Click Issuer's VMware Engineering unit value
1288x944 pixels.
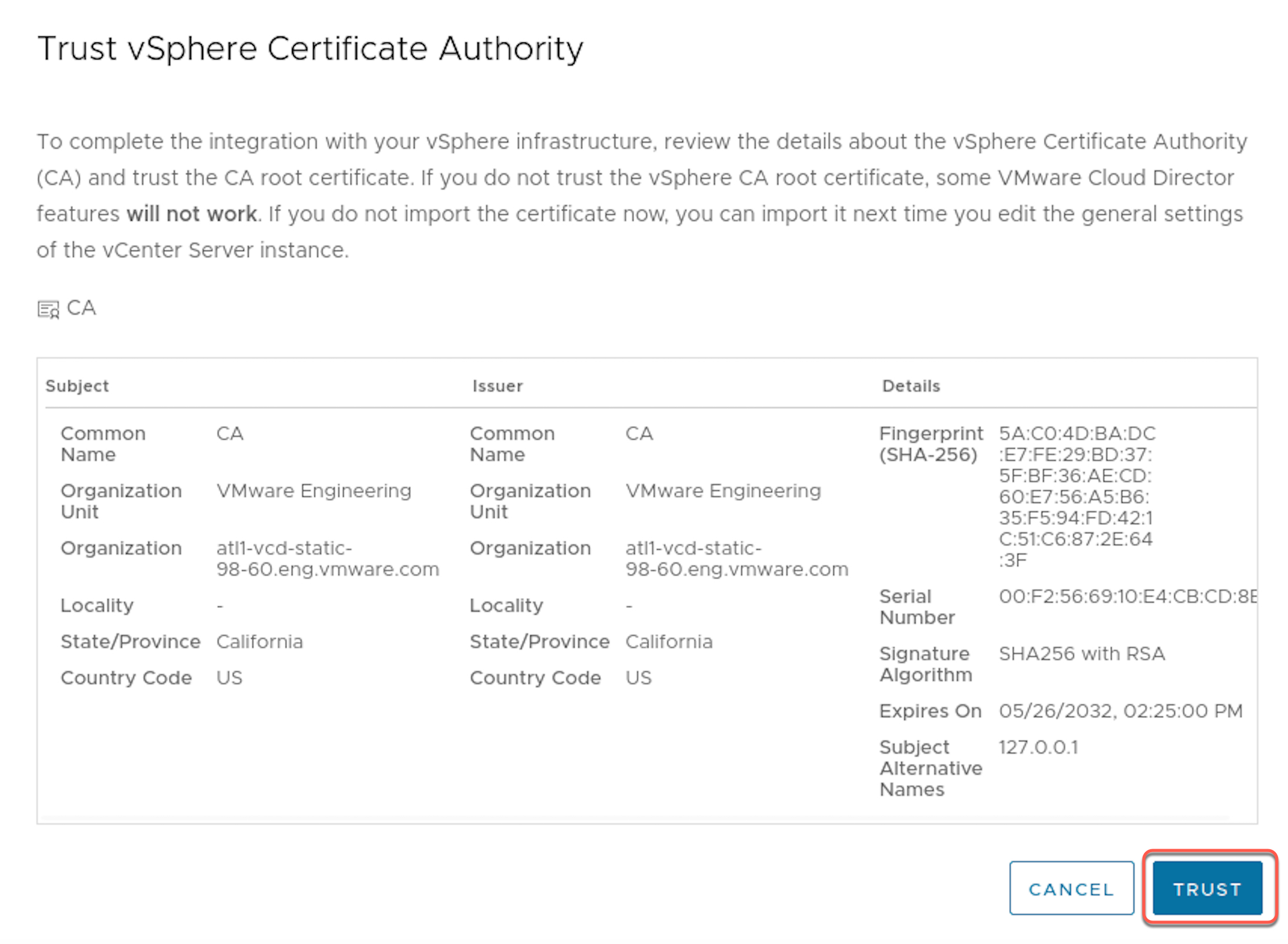click(722, 491)
